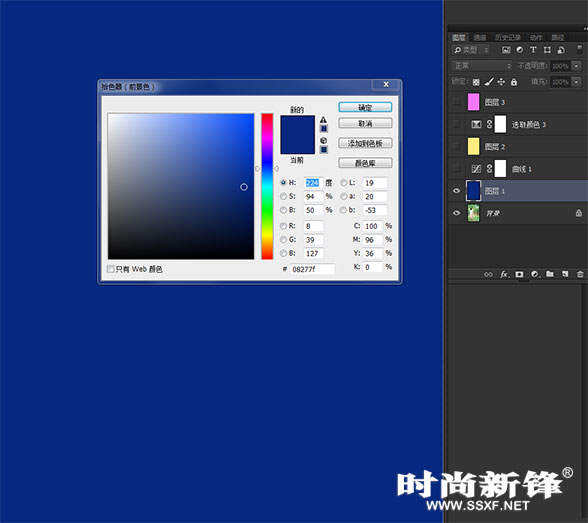This screenshot has width=588, height=523.
Task: Switch to 动作 actions tab
Action: (x=536, y=37)
